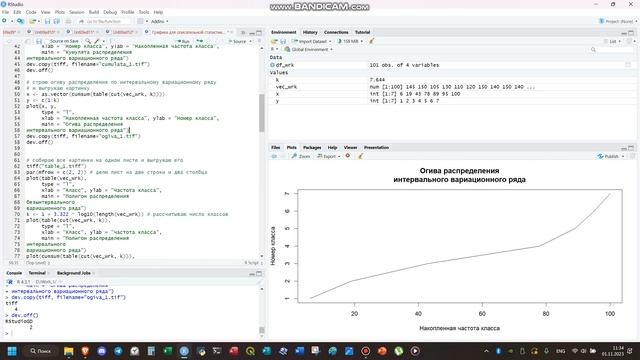
Task: Open the Tools menu
Action: [144, 12]
